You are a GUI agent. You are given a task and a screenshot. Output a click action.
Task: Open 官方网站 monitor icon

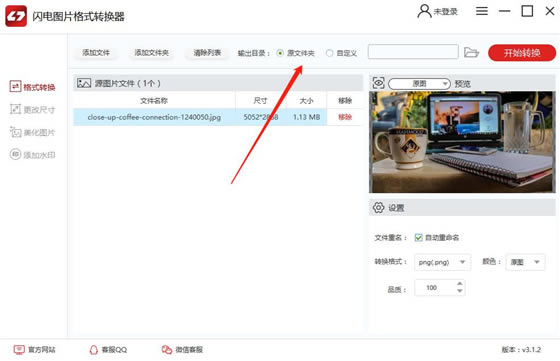coord(19,350)
